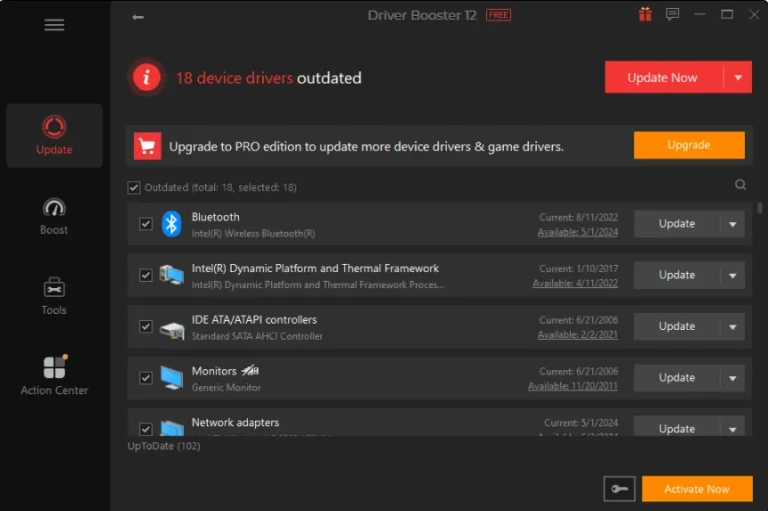Open the feedback chat icon

click(672, 14)
